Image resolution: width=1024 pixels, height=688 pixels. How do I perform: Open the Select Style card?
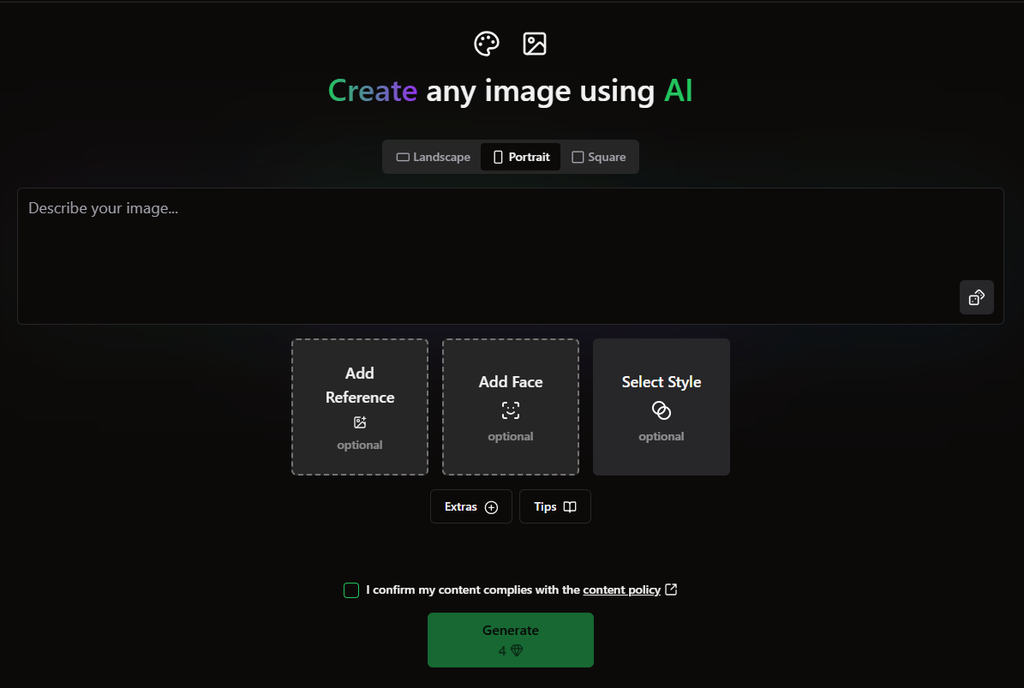click(x=662, y=407)
